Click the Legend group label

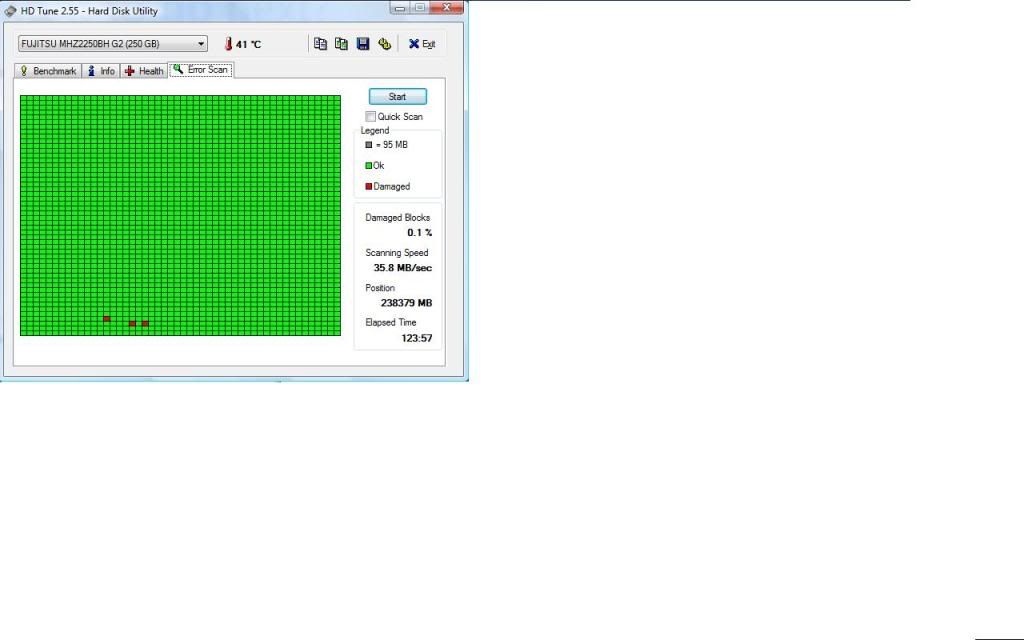click(x=374, y=131)
